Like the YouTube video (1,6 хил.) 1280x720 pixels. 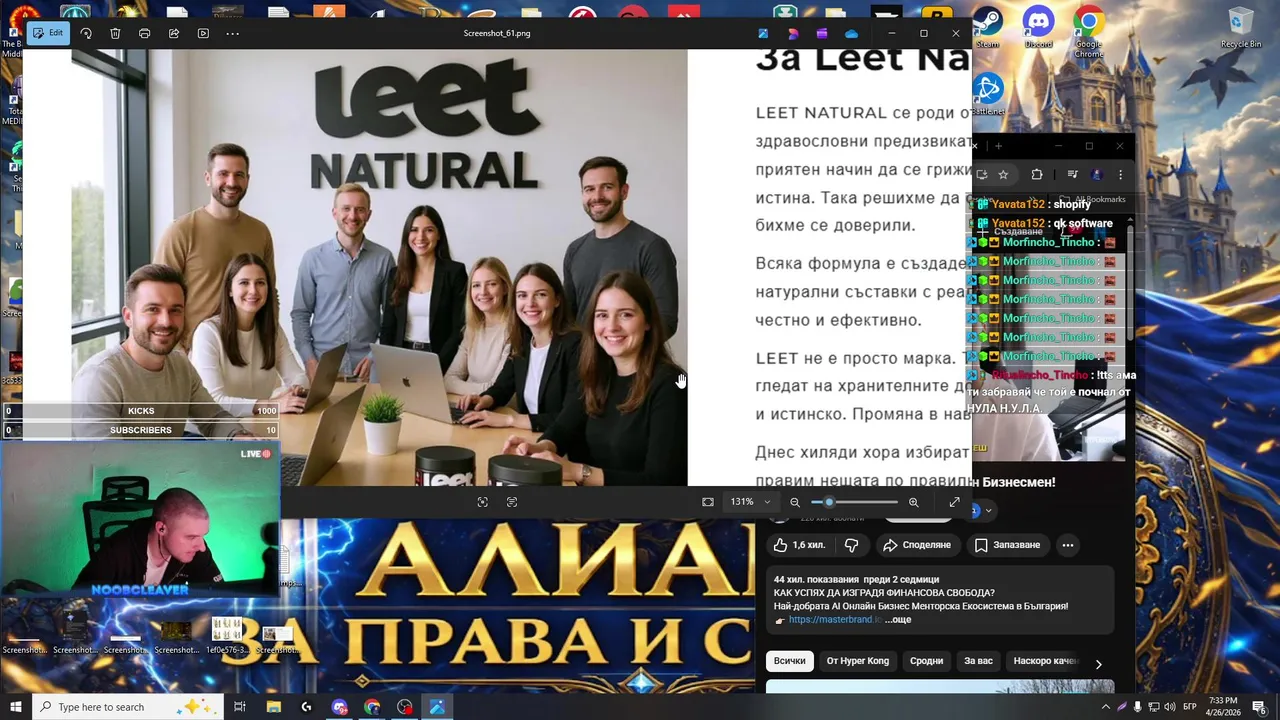(799, 545)
